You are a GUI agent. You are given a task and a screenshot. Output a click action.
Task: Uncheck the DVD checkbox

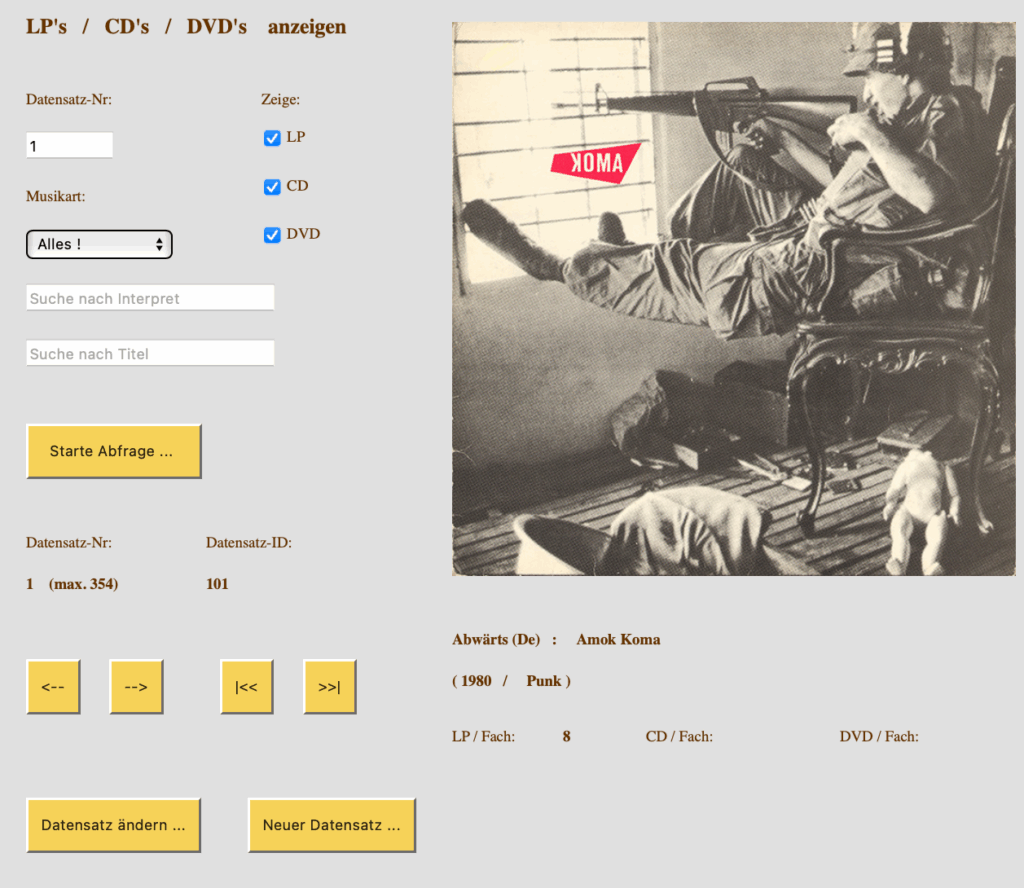click(x=272, y=235)
